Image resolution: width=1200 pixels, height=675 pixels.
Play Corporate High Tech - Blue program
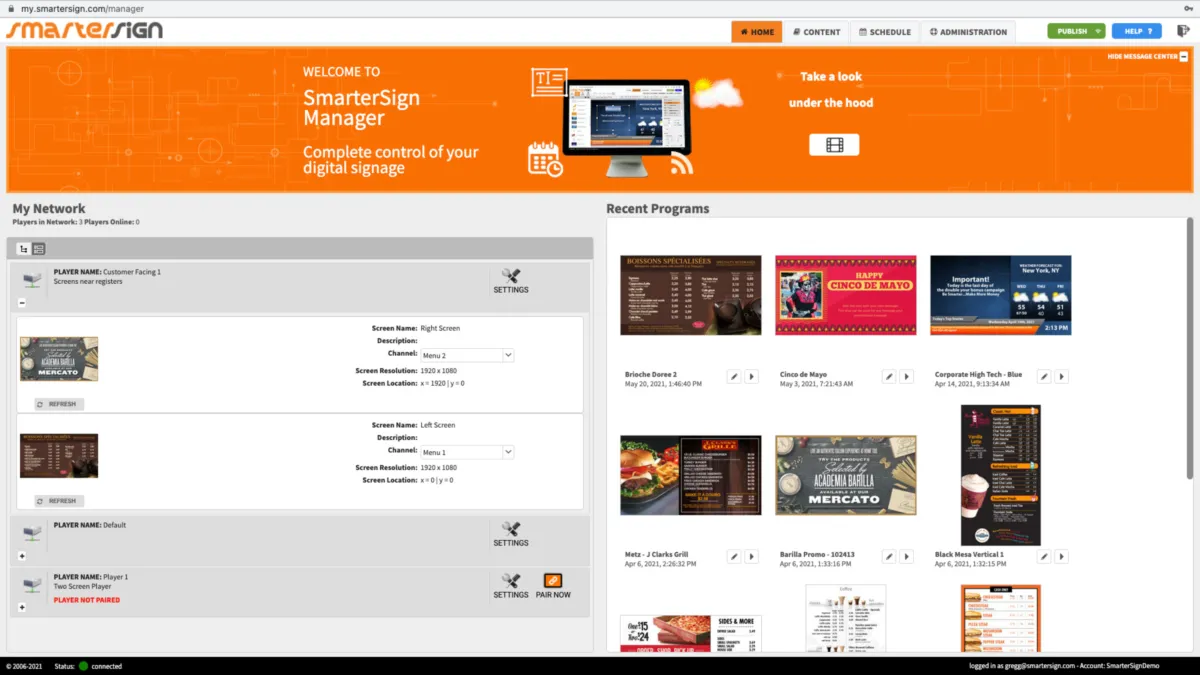click(1062, 376)
